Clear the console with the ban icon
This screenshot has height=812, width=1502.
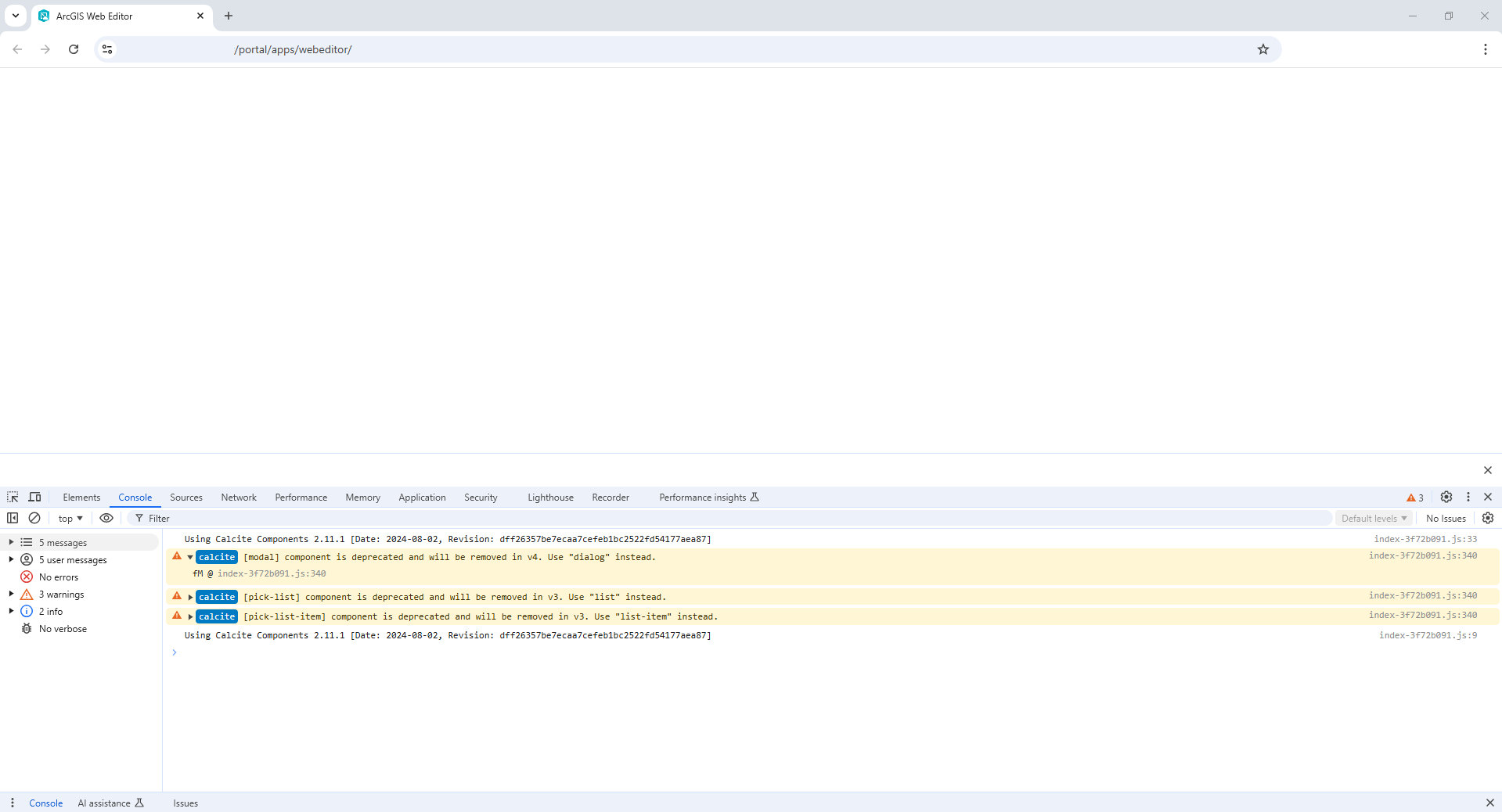point(34,518)
